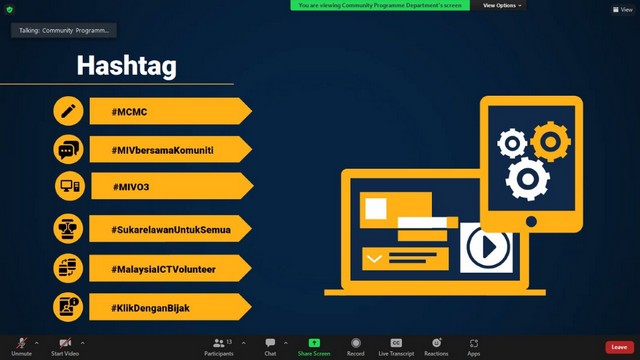Click the green Share Screen icon
This screenshot has height=360, width=640.
point(314,343)
